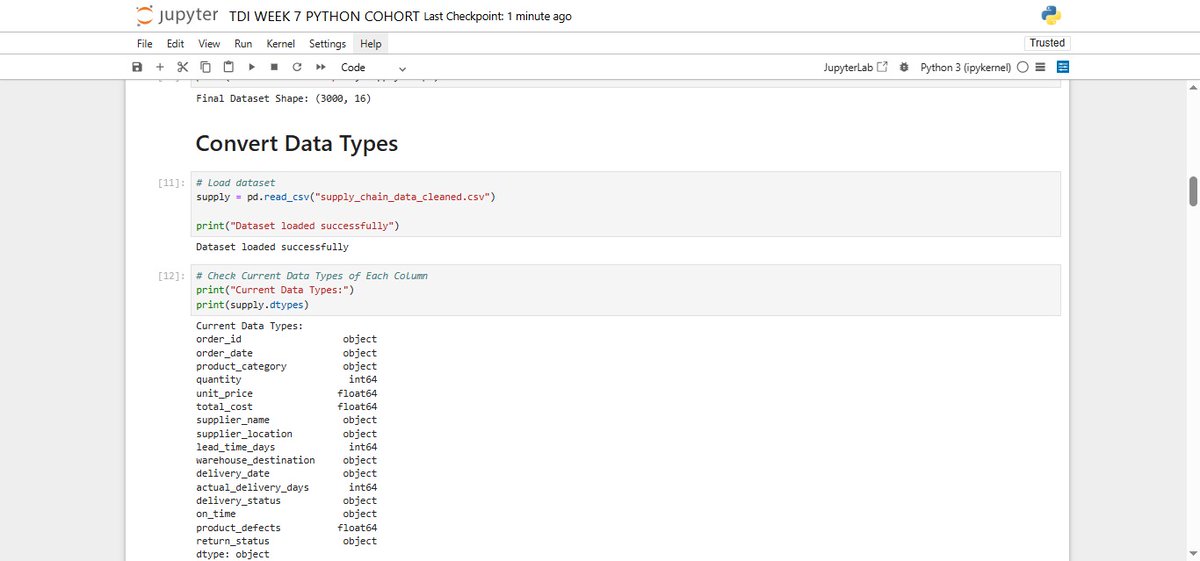Viewport: 1200px width, 561px height.
Task: Open notebook in JupyterLab
Action: pyautogui.click(x=855, y=67)
